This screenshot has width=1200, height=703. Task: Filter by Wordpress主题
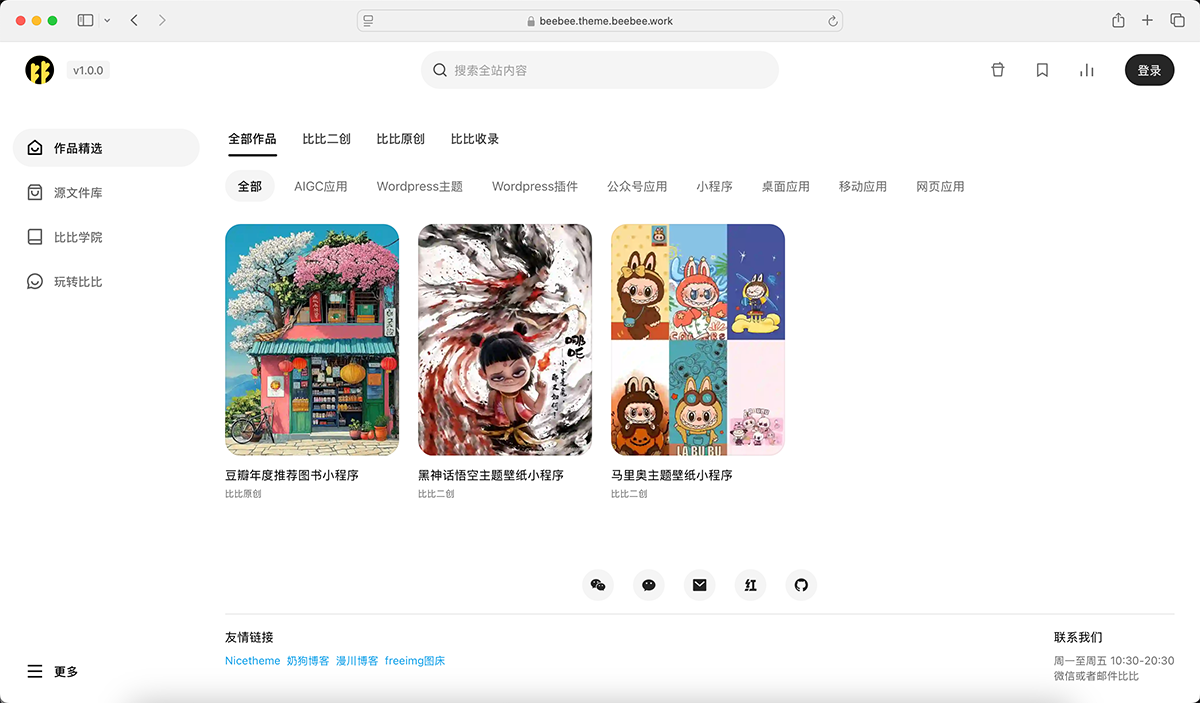420,186
